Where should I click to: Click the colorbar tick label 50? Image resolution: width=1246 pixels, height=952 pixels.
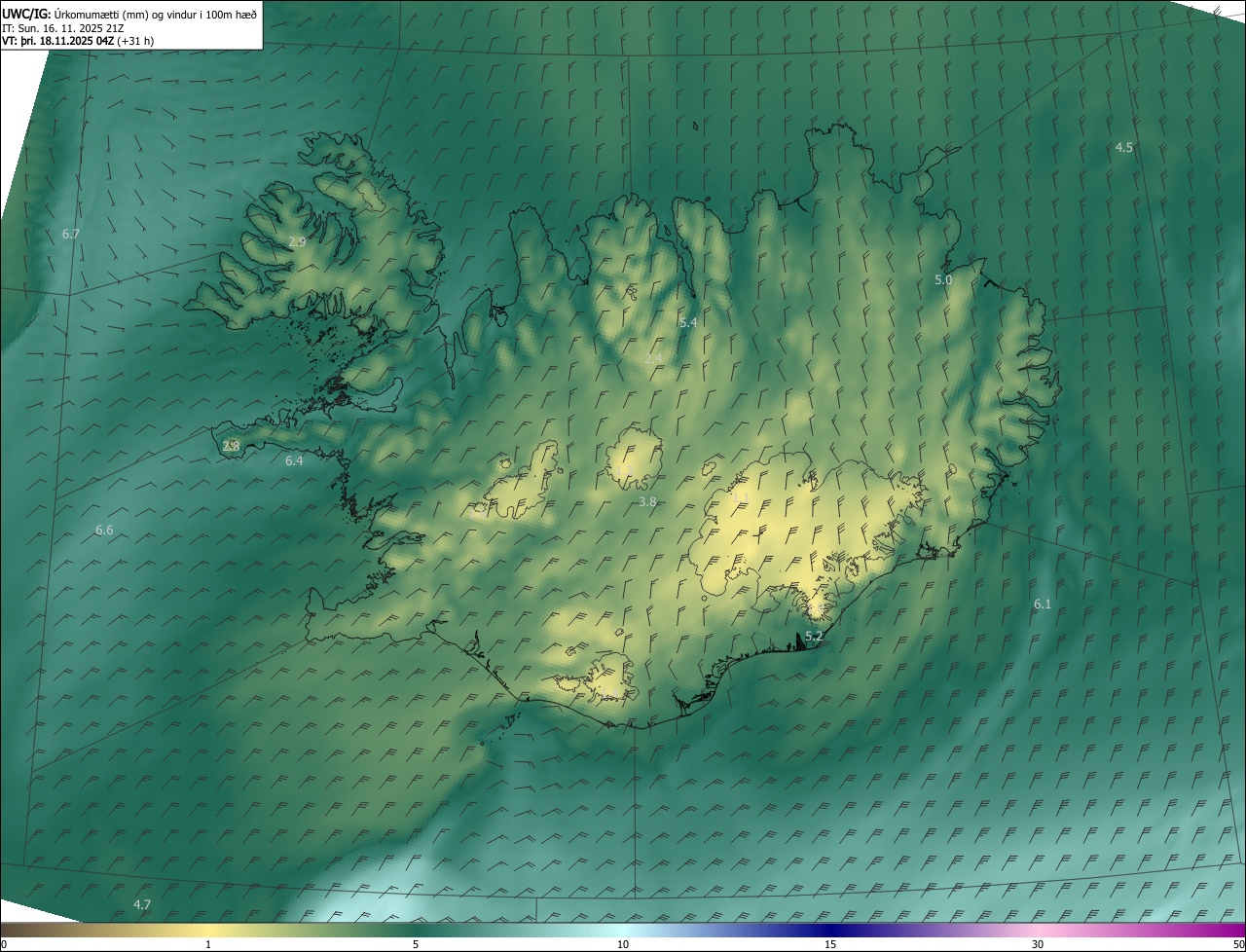click(x=1238, y=944)
